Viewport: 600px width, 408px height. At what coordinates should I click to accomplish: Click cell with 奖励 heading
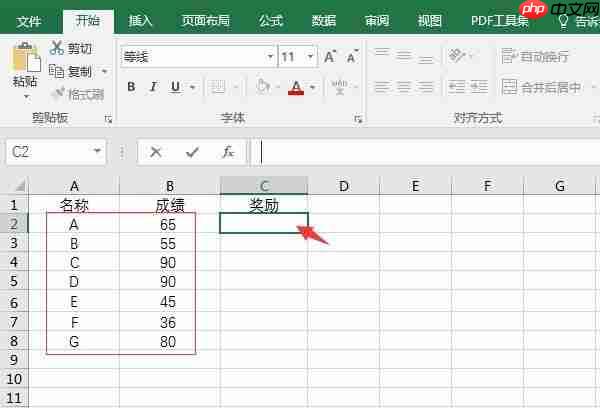(x=264, y=206)
